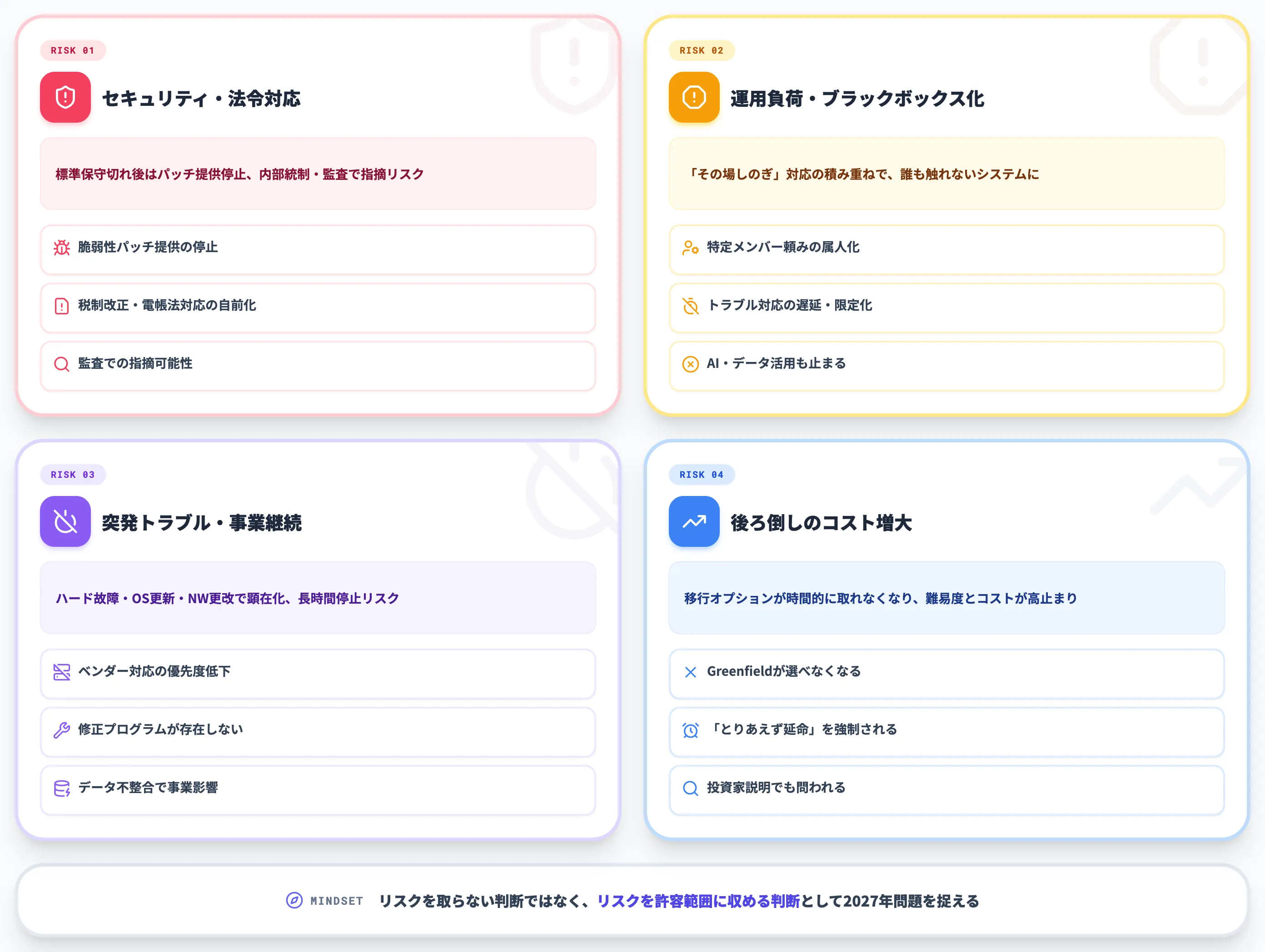
Task: Click the RISK 03 badge
Action: click(73, 475)
